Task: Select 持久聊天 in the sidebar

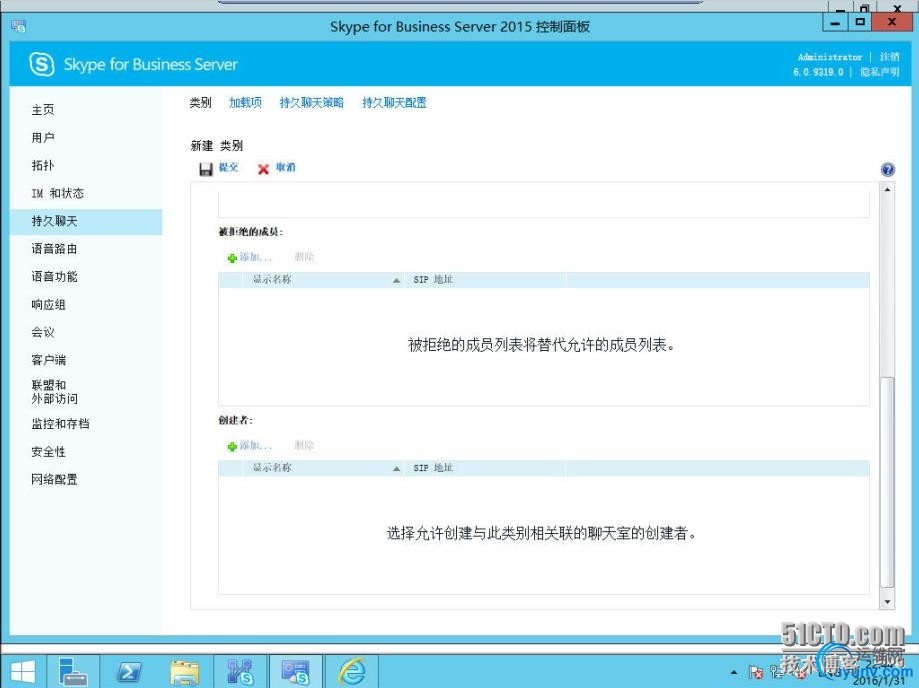Action: (86, 222)
